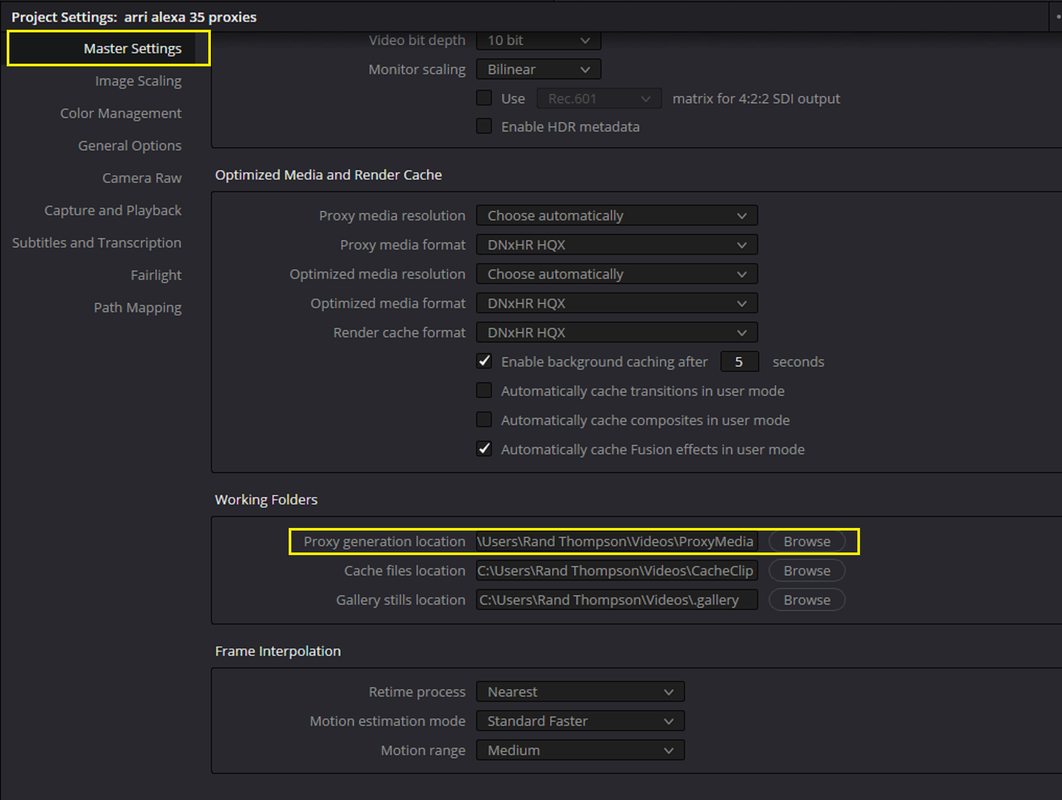Browse for Gallery stills location
The image size is (1062, 800).
point(807,600)
